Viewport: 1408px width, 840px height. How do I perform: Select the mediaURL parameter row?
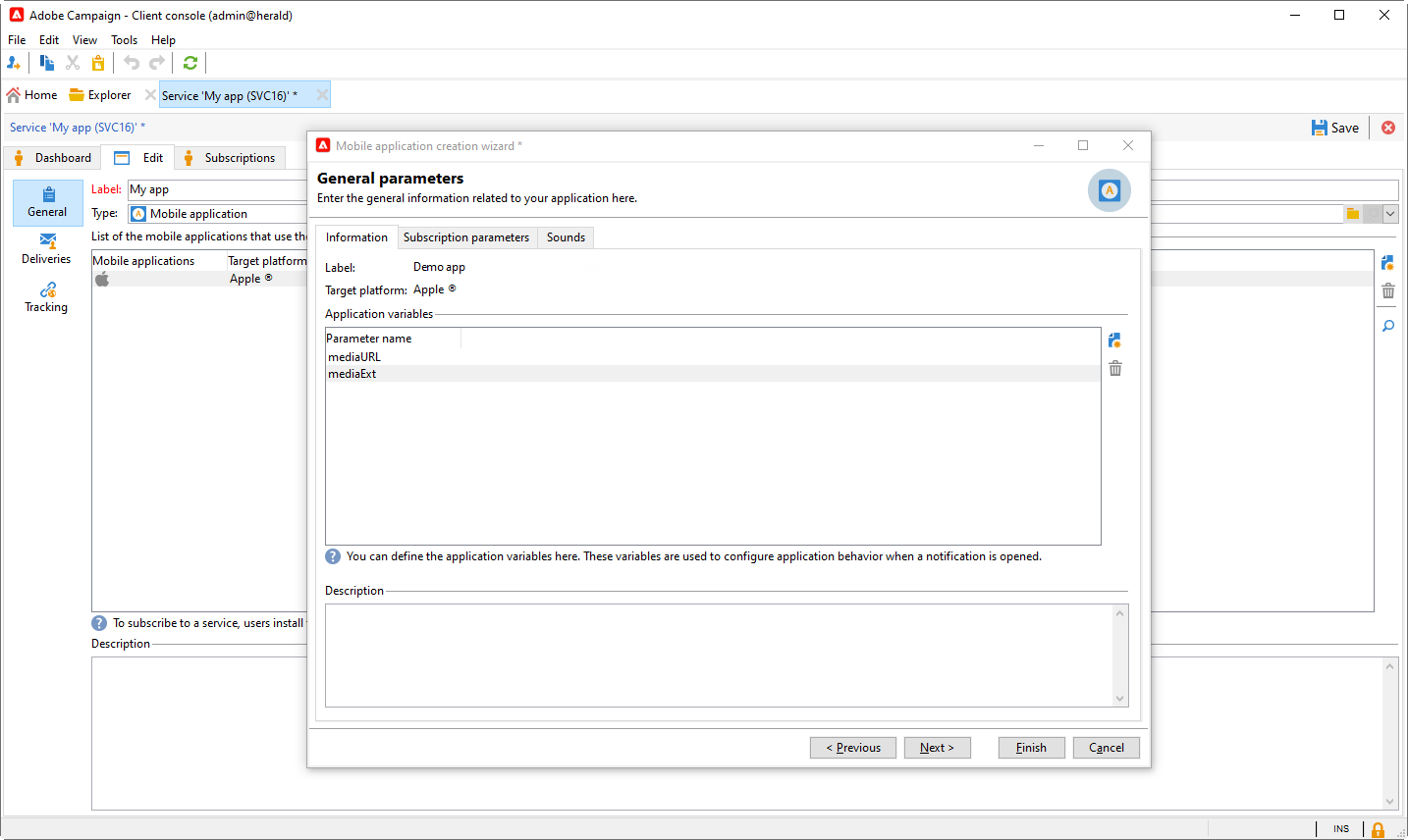coord(713,357)
